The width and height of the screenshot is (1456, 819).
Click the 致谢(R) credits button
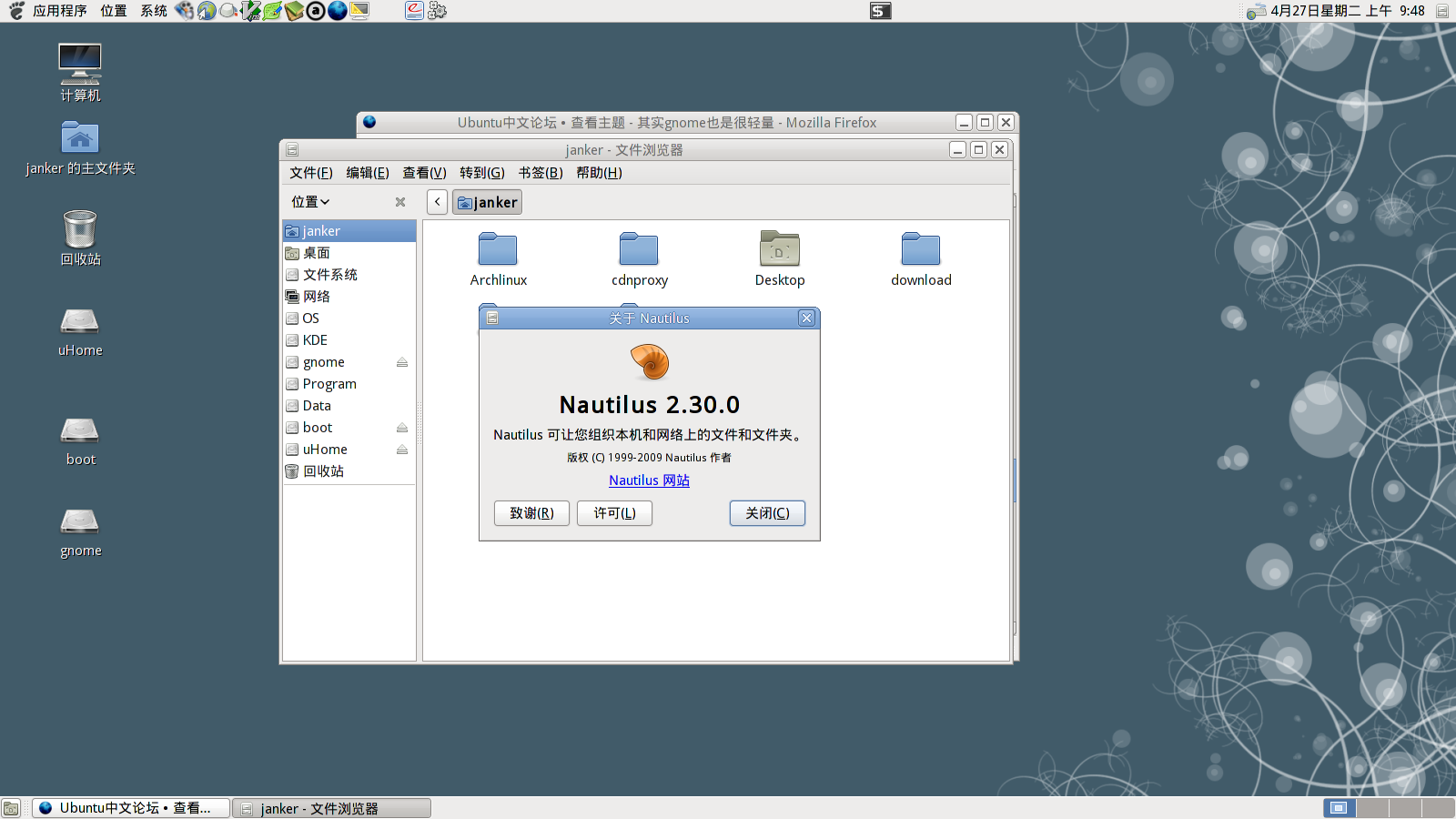coord(531,513)
